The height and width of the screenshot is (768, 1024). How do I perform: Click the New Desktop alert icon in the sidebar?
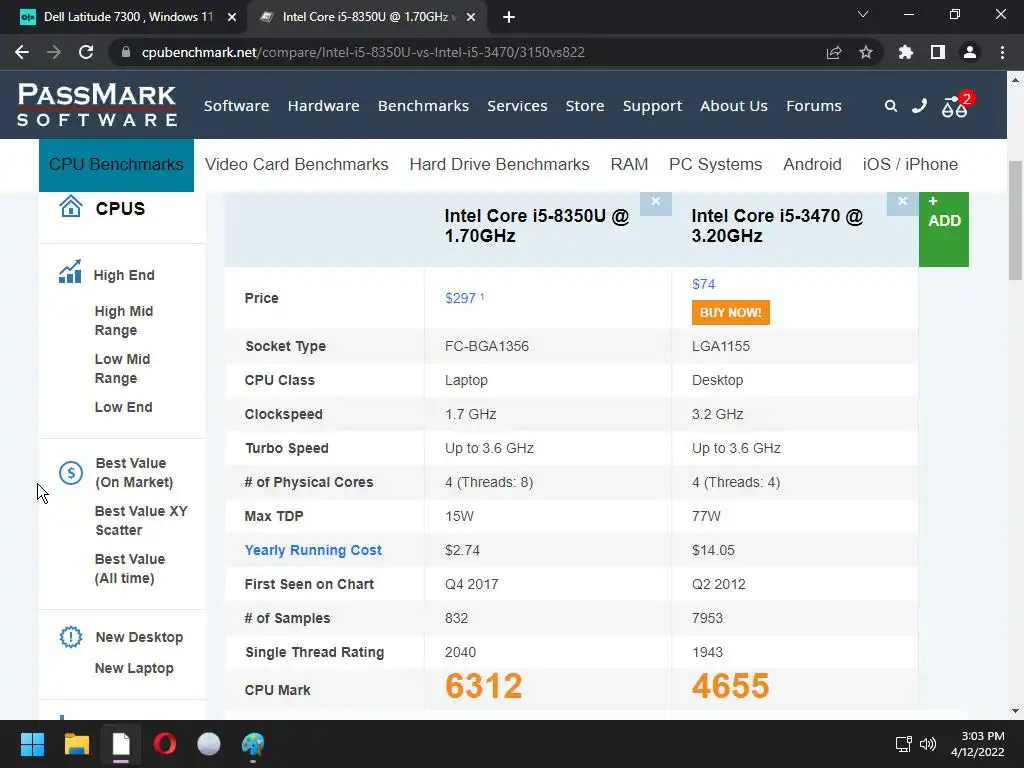coord(71,637)
